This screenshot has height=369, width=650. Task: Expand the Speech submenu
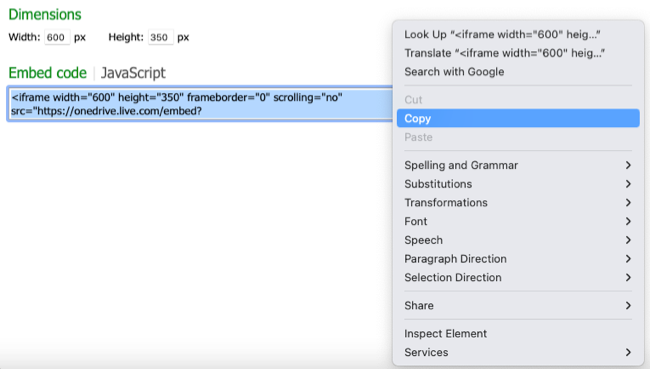click(518, 240)
